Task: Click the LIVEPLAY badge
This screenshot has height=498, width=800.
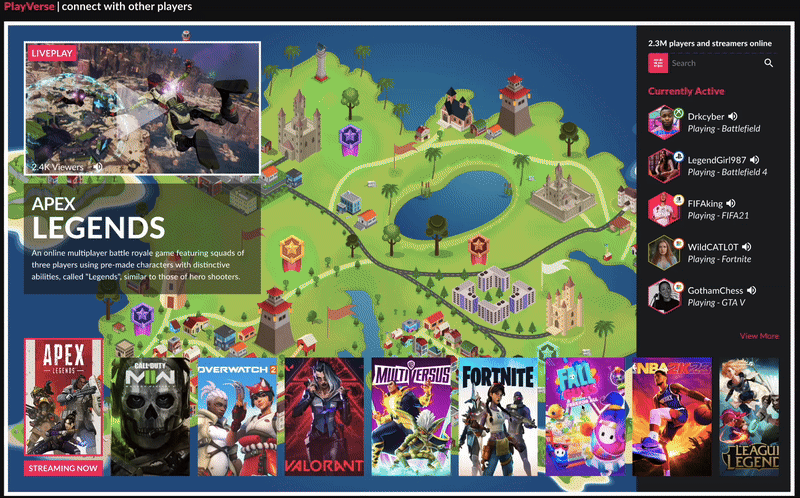Action: pyautogui.click(x=52, y=52)
